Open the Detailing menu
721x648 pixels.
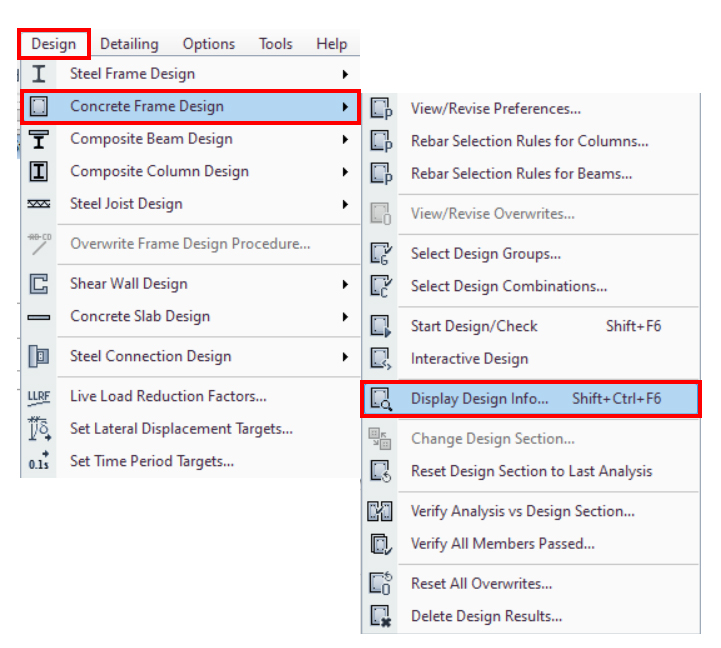pyautogui.click(x=129, y=44)
